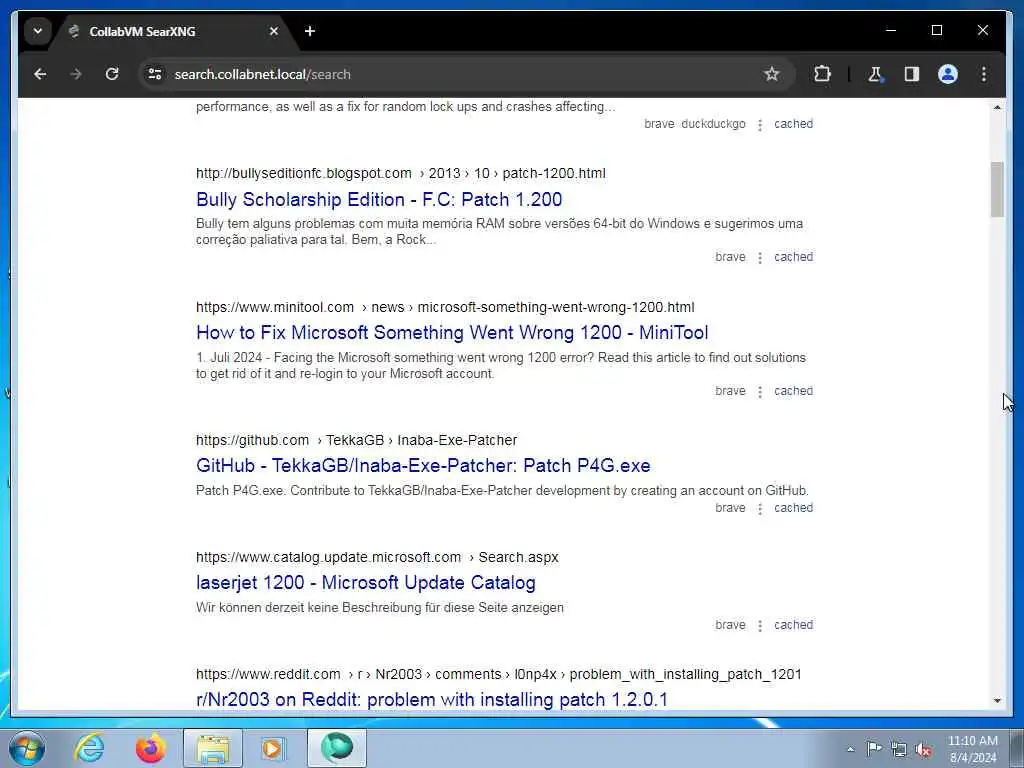Click the scrollbar up arrow
The width and height of the screenshot is (1024, 768).
pos(997,107)
